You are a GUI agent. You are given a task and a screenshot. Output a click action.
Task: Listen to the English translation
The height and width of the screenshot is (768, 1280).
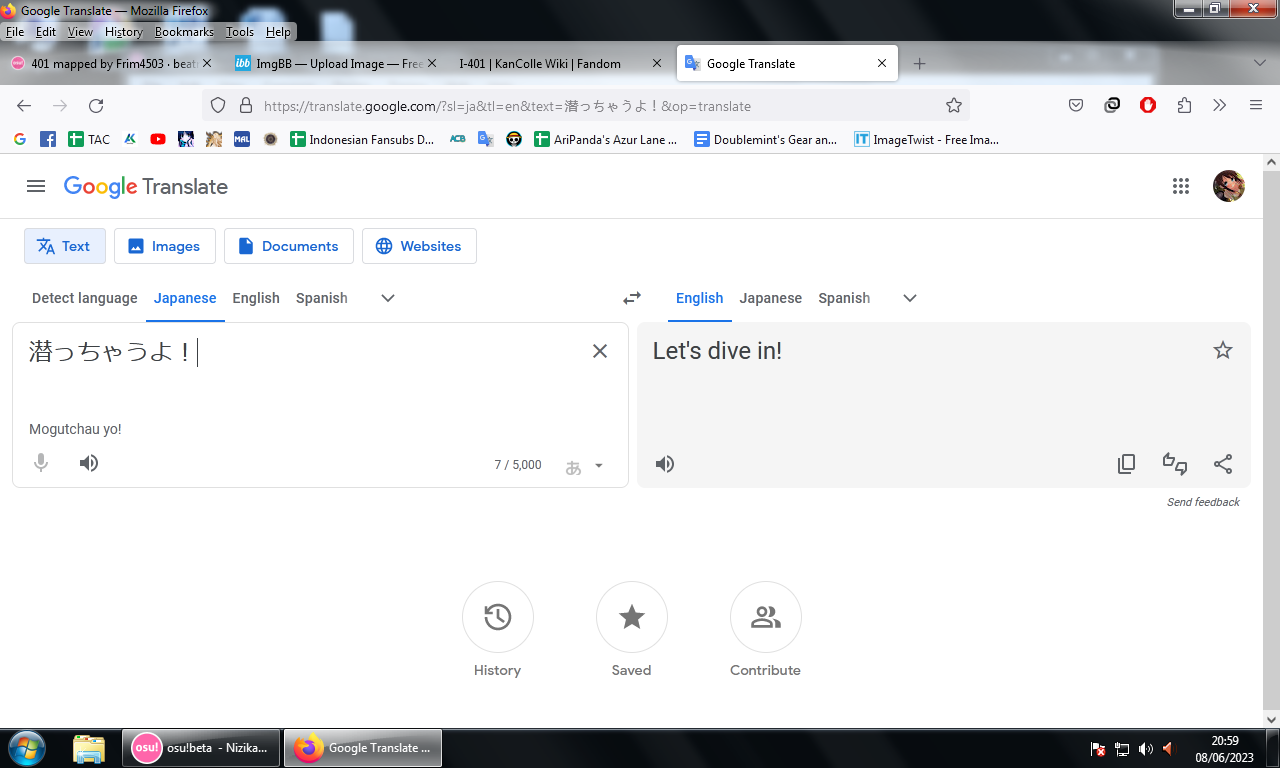click(665, 464)
